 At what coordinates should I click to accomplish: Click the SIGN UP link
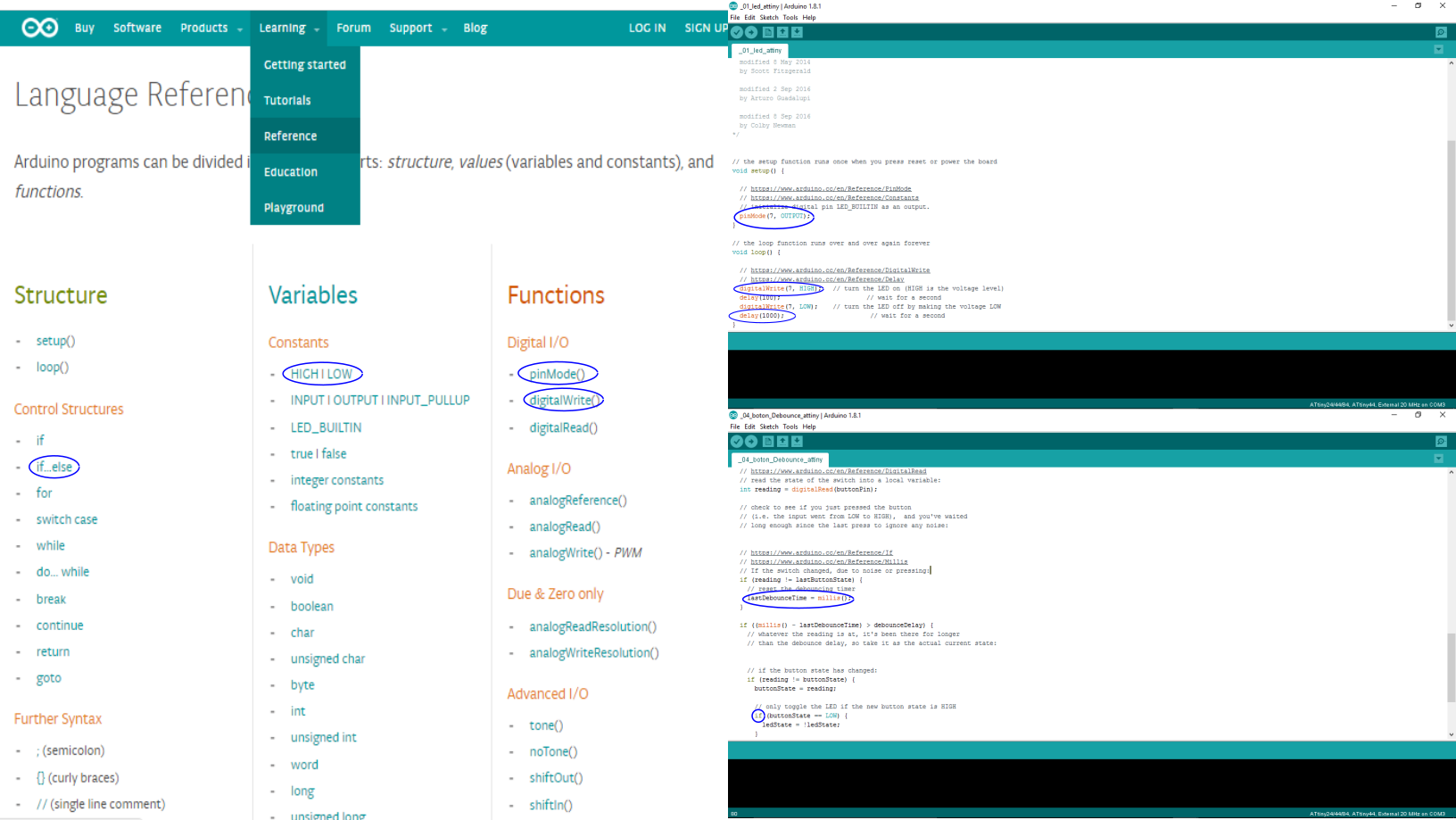[x=706, y=29]
